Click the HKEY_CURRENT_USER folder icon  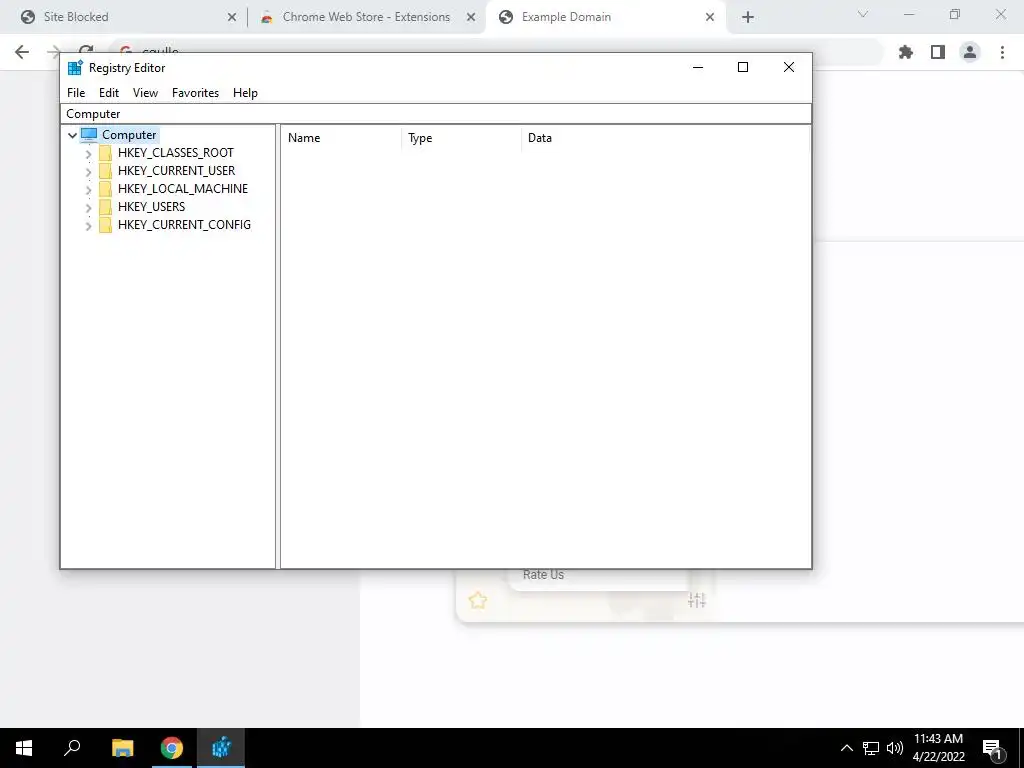click(105, 170)
